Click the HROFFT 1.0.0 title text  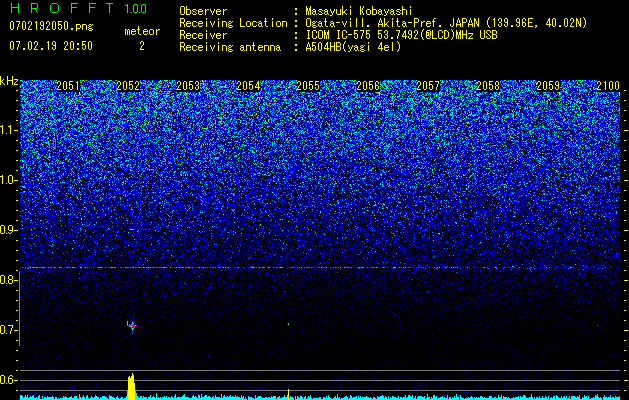tap(78, 8)
